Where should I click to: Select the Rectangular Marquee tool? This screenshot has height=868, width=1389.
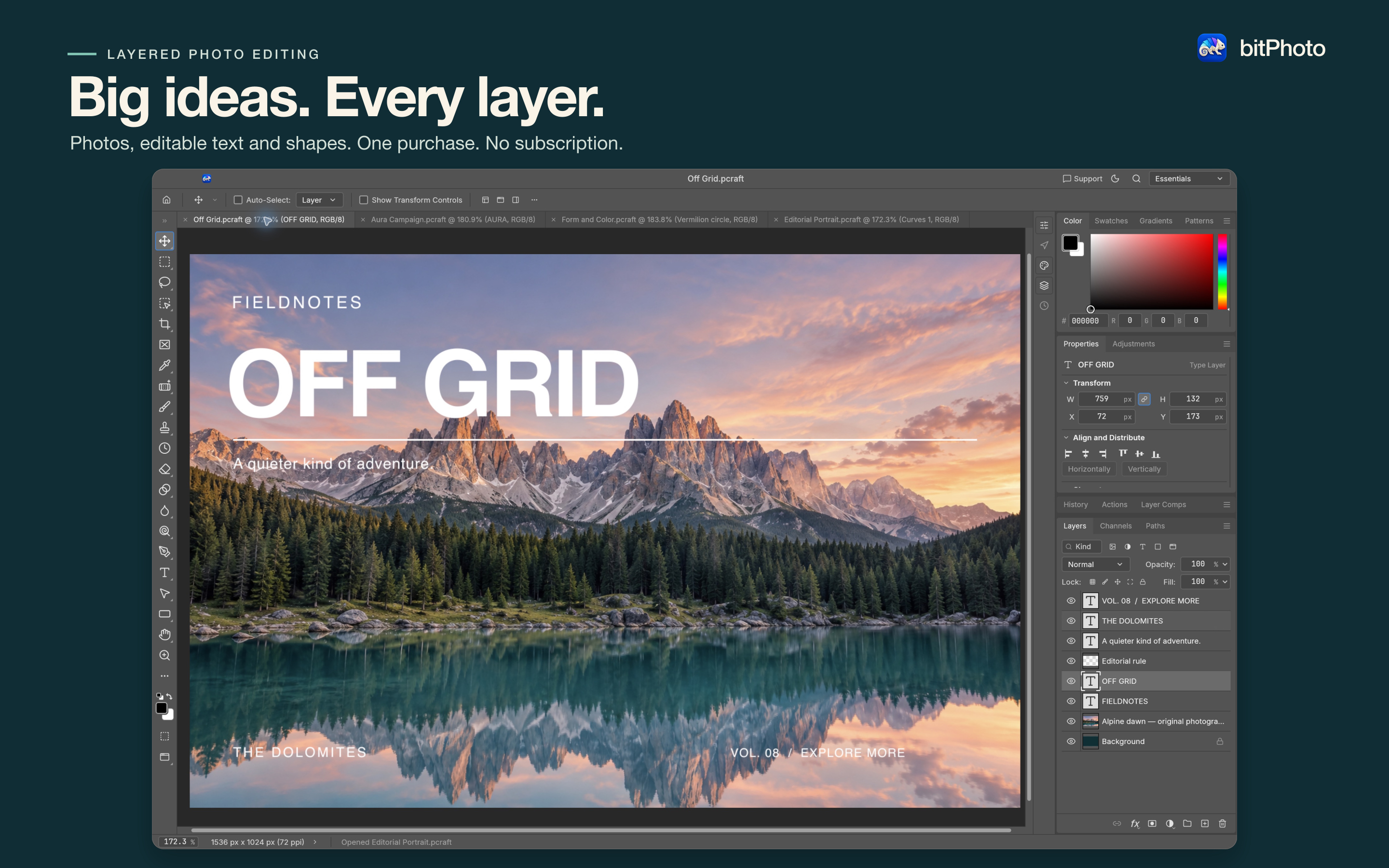[165, 262]
